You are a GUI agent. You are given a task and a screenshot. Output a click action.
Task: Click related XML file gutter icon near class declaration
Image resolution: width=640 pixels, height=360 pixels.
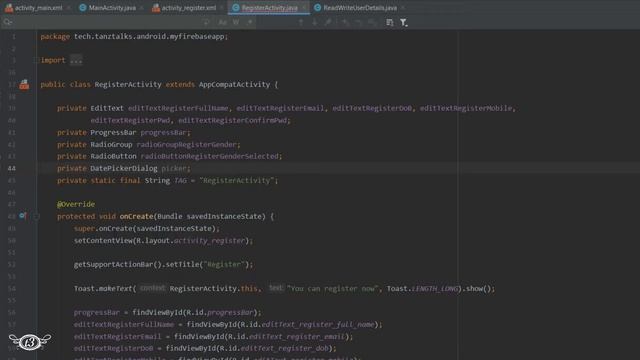pyautogui.click(x=24, y=84)
